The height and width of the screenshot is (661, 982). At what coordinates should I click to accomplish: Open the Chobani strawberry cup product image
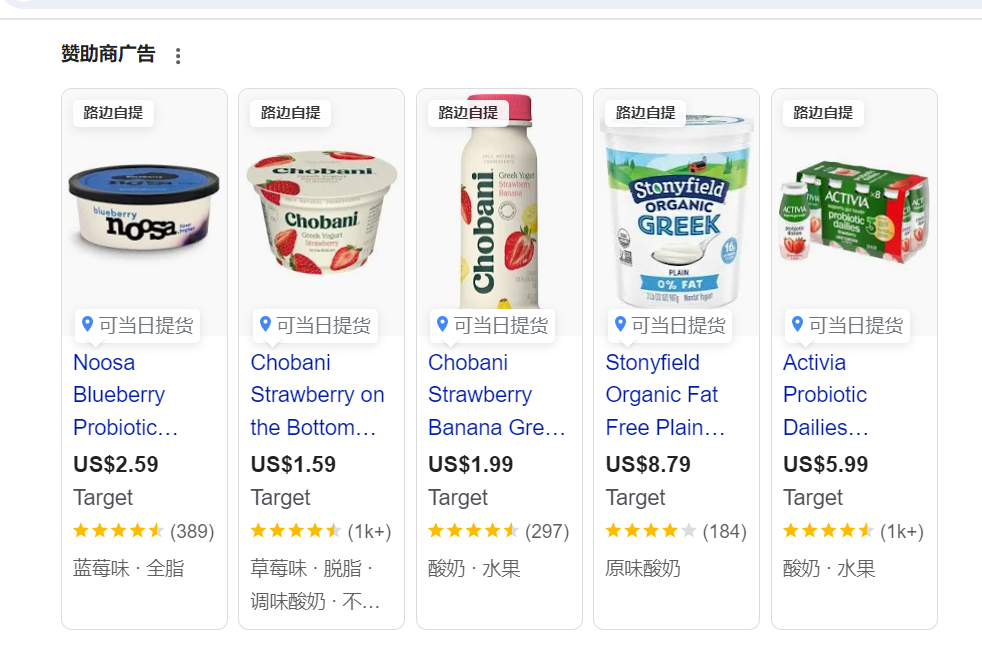coord(321,211)
